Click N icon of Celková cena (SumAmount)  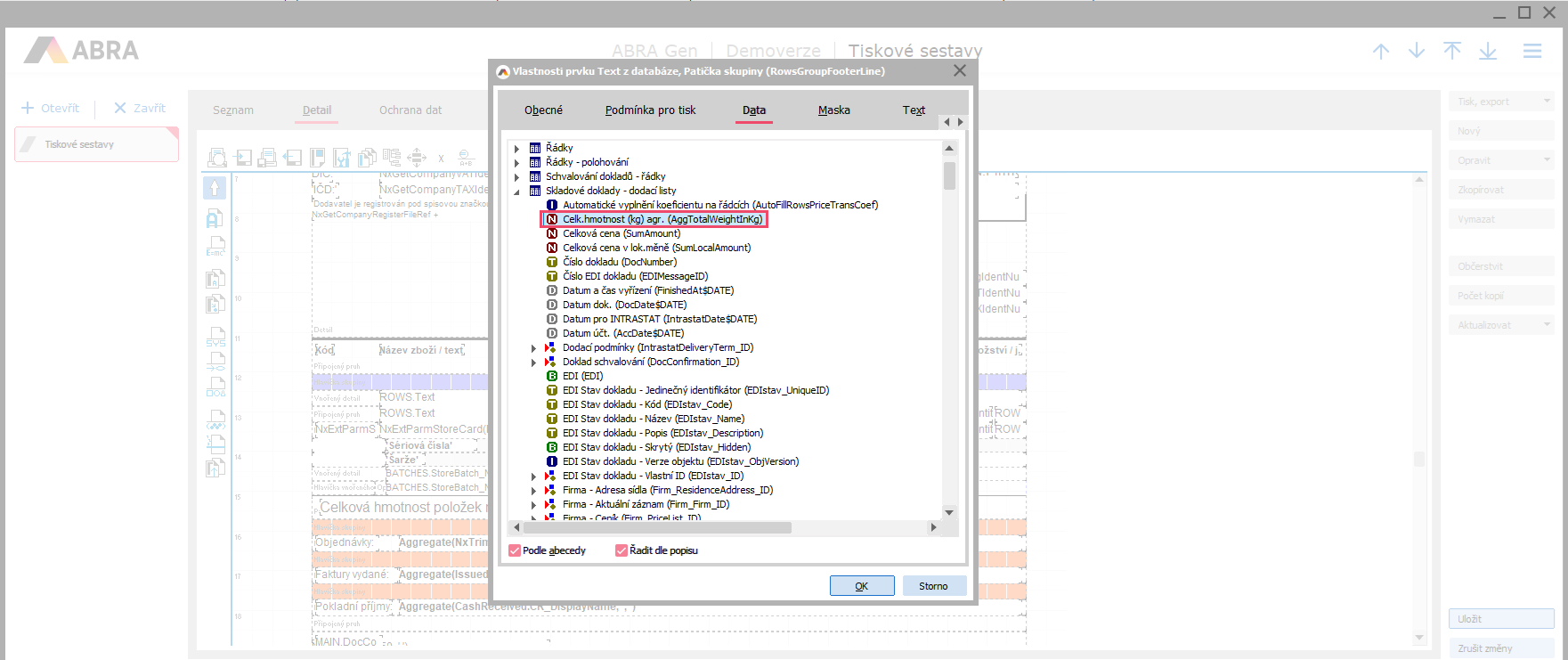pyautogui.click(x=552, y=233)
